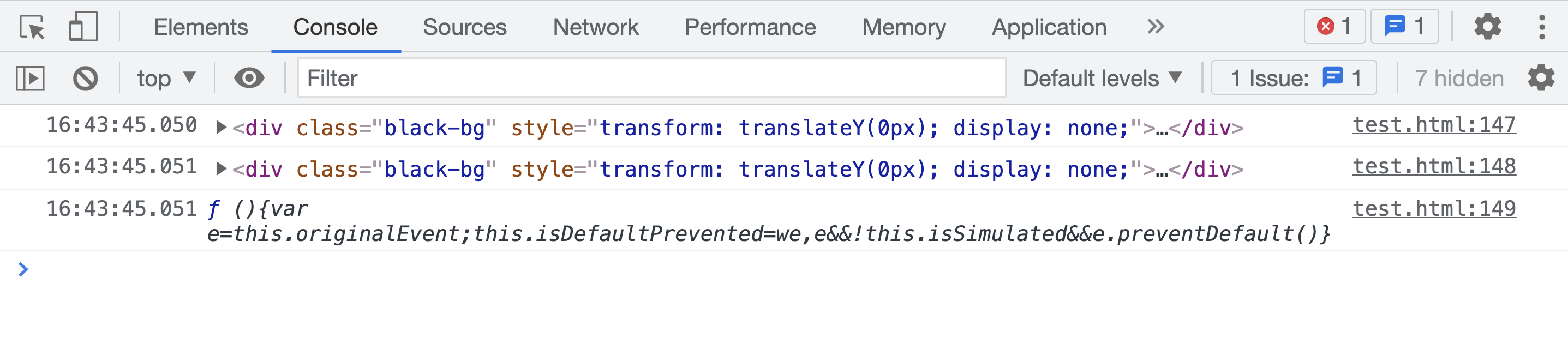Open the three-dot customize DevTools menu
The image size is (1568, 338).
pos(1542,27)
